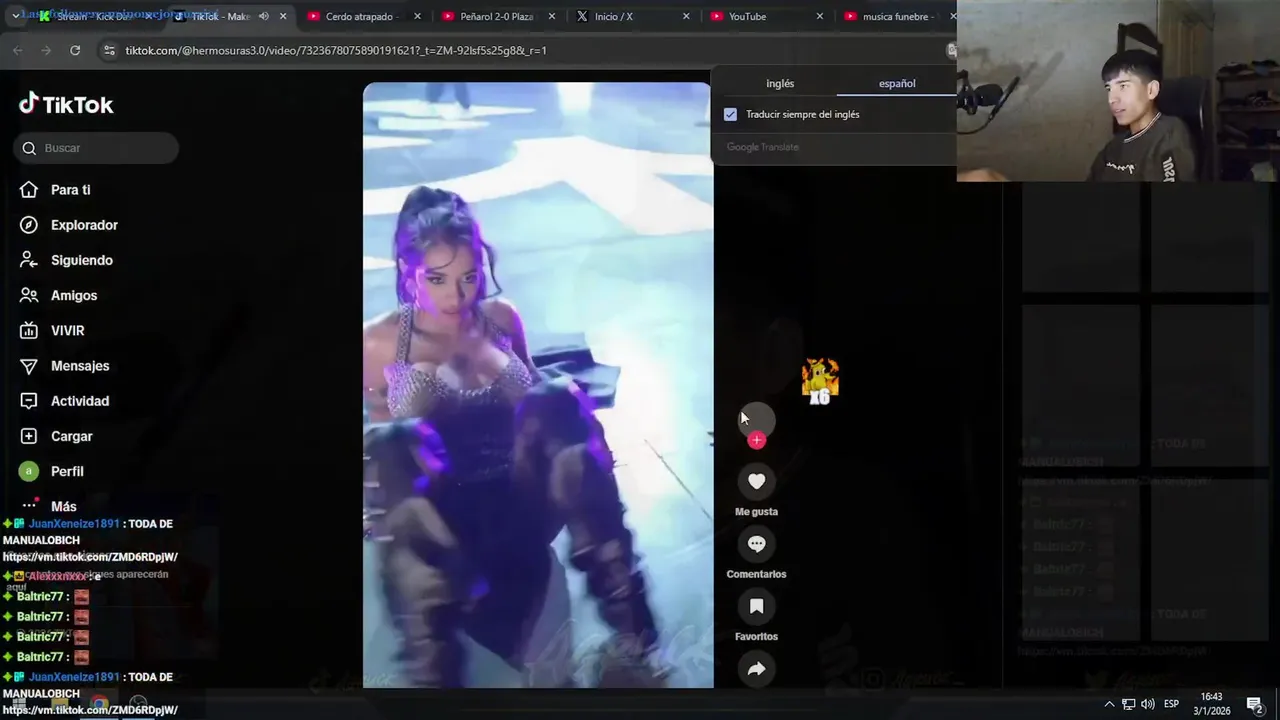
Task: Switch to the Stream Kick tab
Action: (95, 16)
